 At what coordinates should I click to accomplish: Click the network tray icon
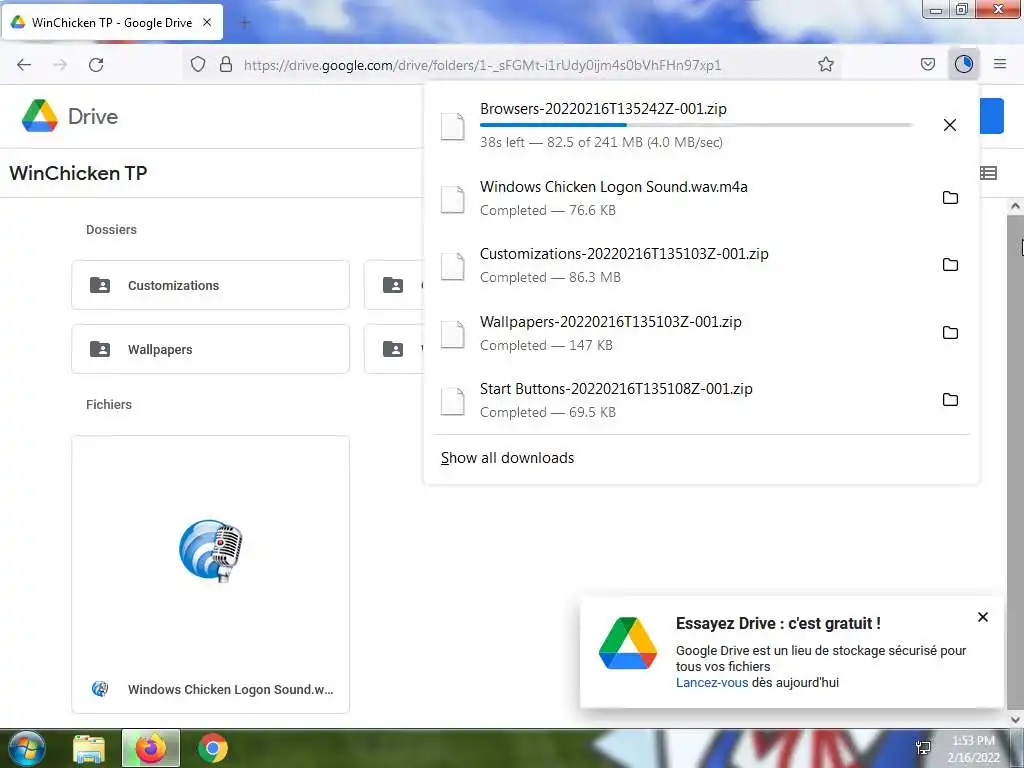[x=923, y=748]
